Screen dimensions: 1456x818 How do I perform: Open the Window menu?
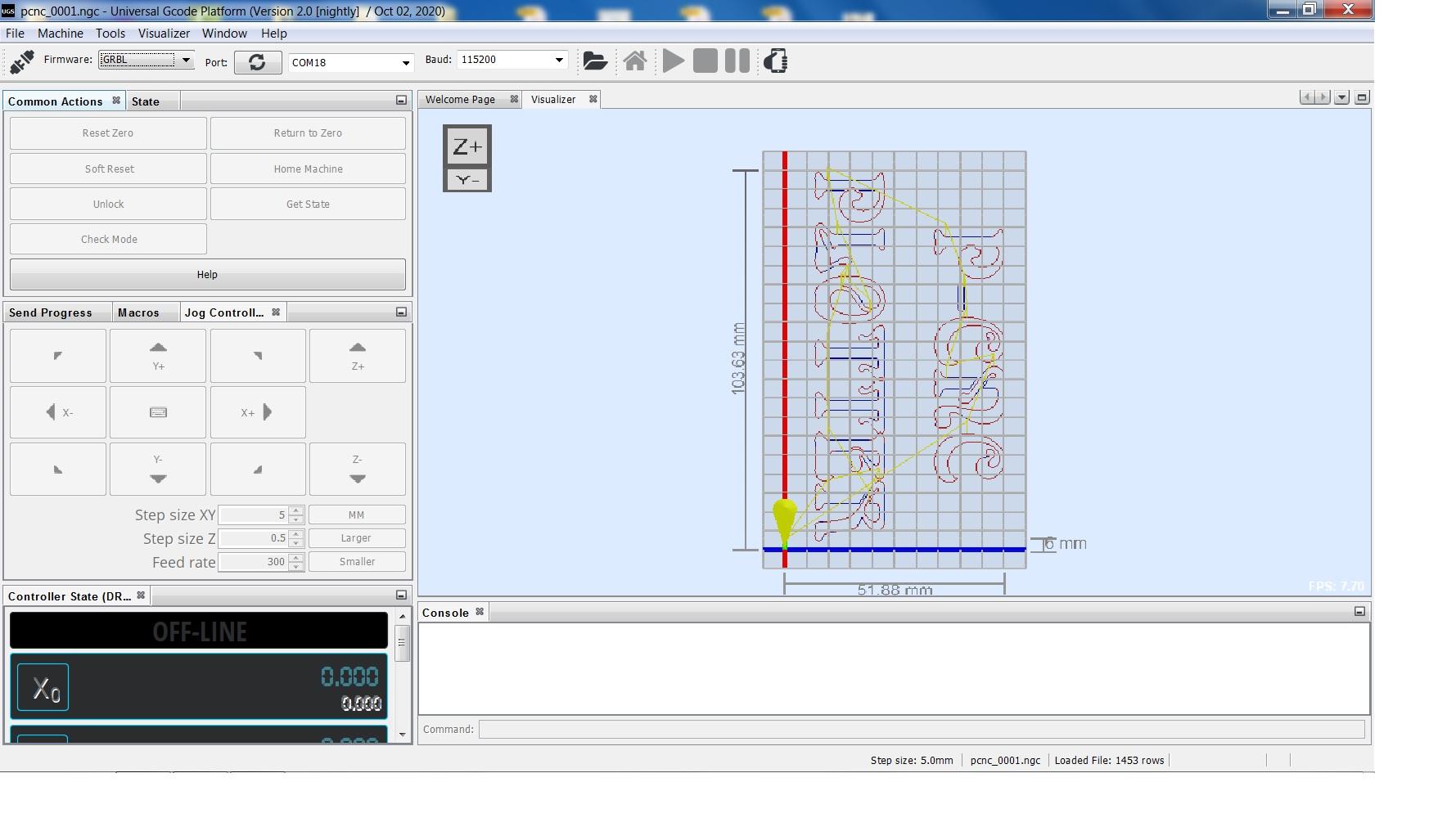click(224, 34)
